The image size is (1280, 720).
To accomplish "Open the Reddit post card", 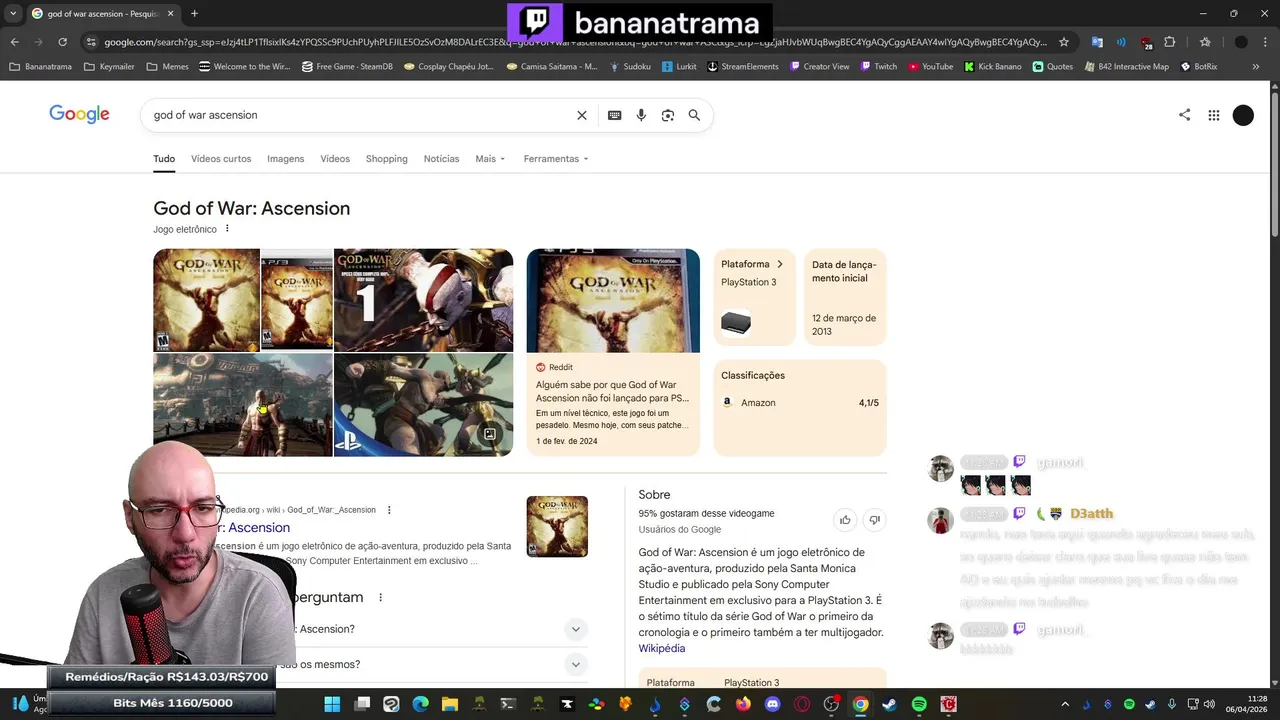I will 613,352.
